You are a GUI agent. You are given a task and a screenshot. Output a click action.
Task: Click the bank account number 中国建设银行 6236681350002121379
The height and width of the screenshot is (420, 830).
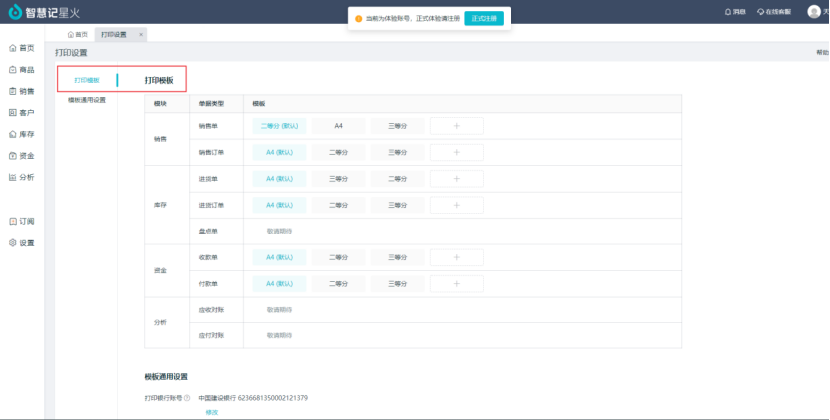click(253, 398)
